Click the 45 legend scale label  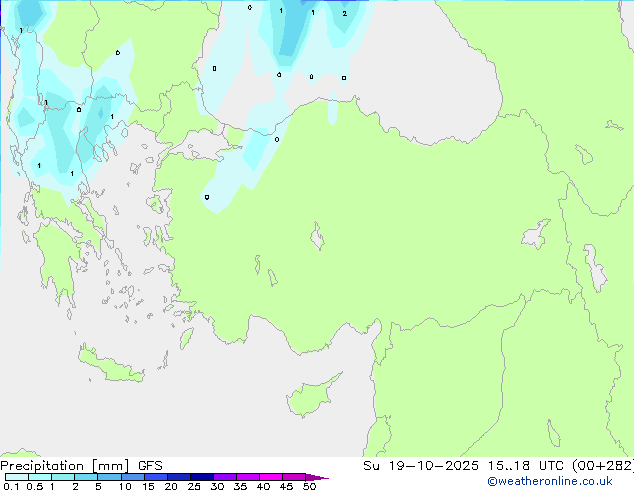[286, 486]
